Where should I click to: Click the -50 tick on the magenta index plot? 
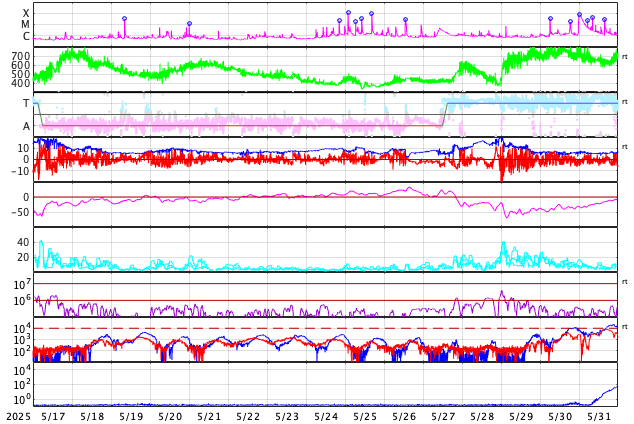(20, 212)
